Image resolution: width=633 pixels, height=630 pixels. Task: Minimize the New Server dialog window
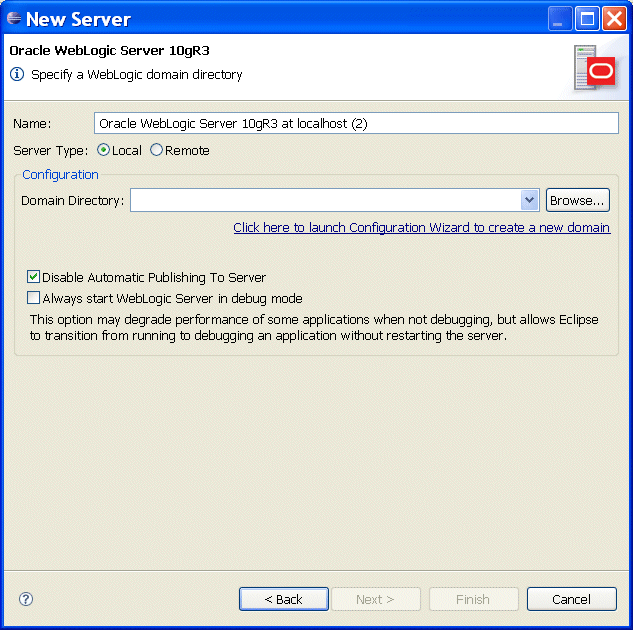(560, 19)
